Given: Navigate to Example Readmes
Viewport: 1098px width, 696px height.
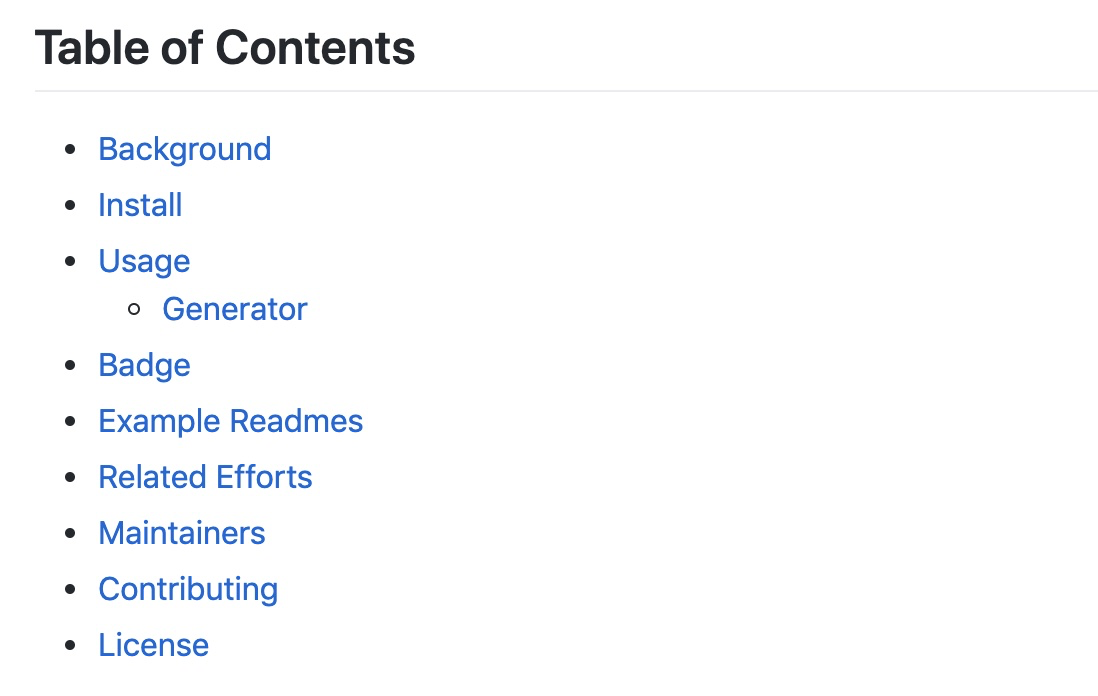Looking at the screenshot, I should tap(230, 421).
